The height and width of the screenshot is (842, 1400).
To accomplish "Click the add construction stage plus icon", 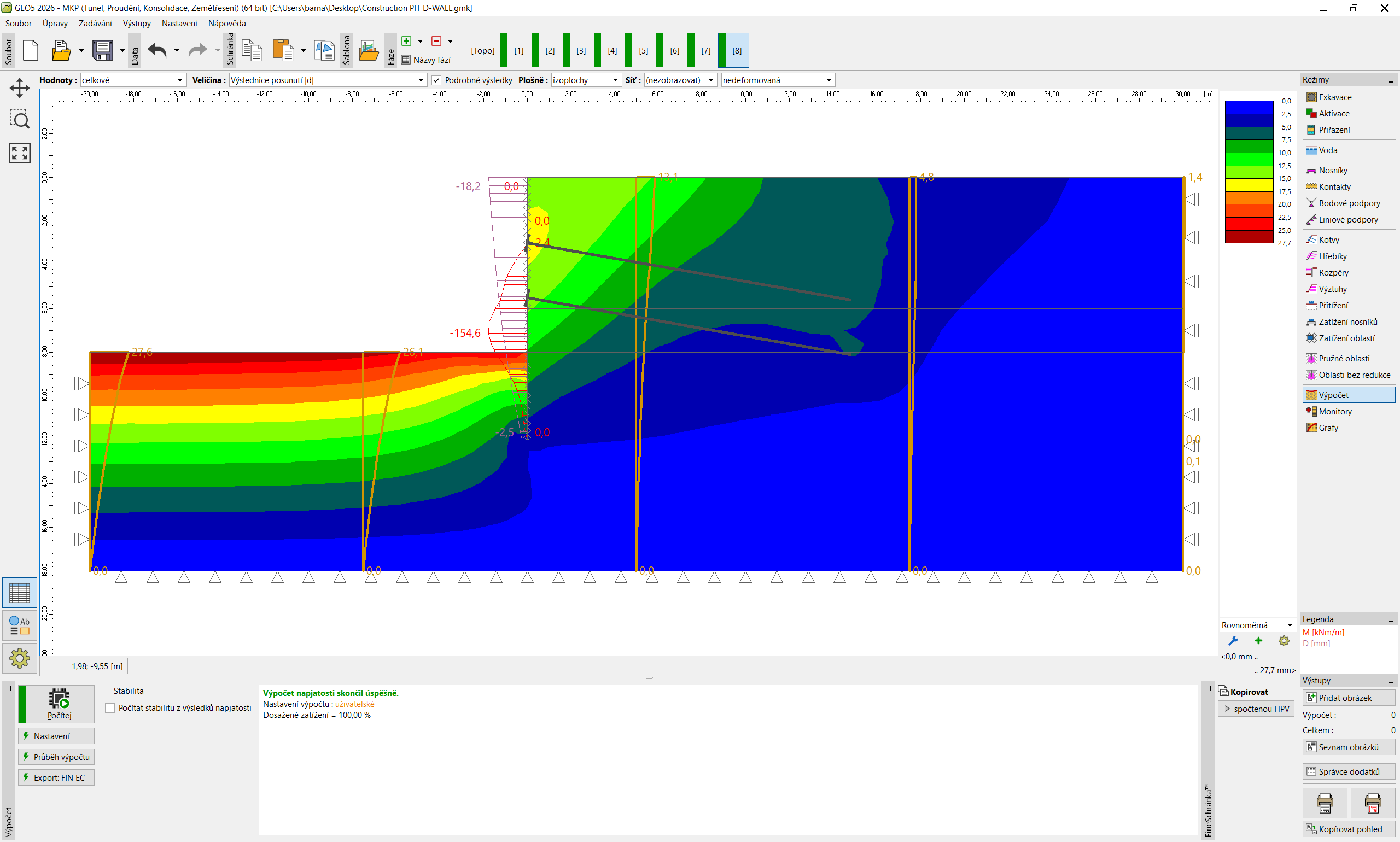I will pyautogui.click(x=406, y=41).
